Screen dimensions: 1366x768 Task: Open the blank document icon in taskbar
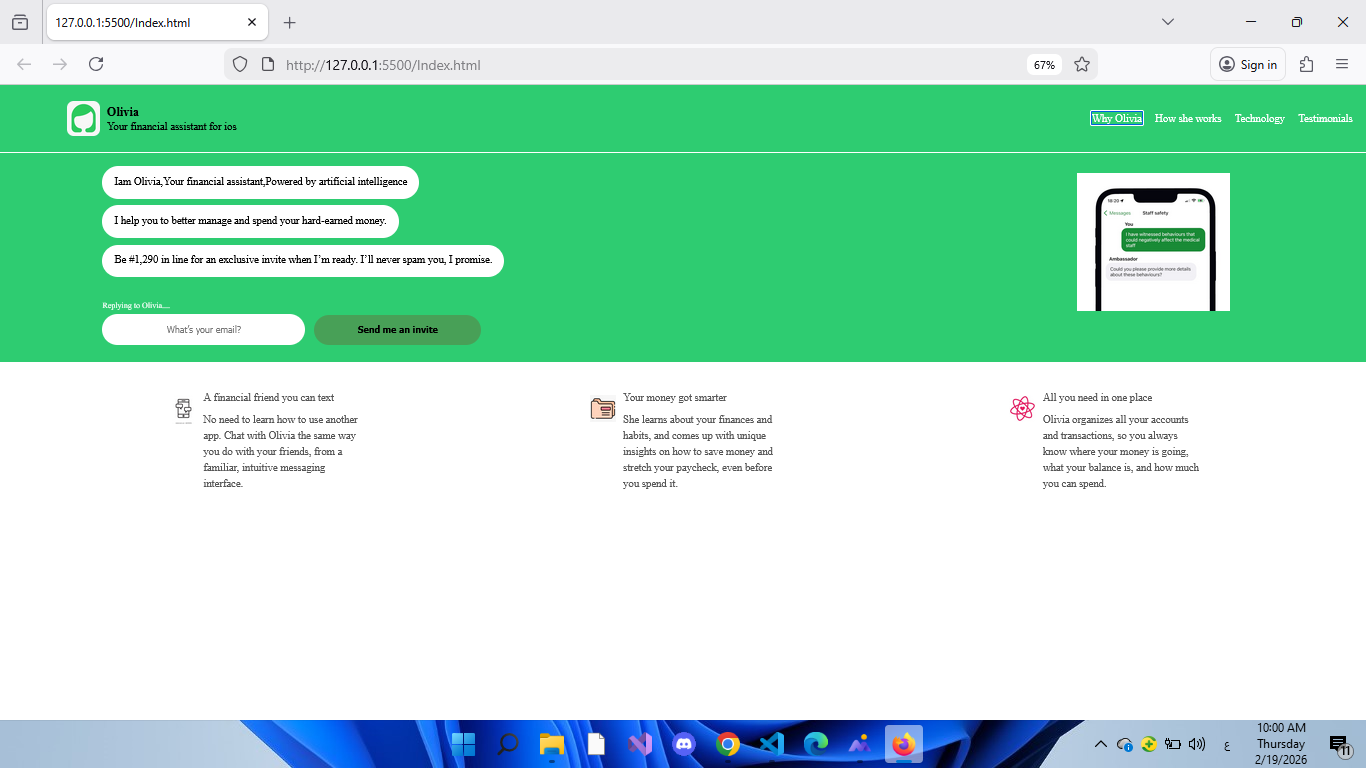pyautogui.click(x=596, y=744)
